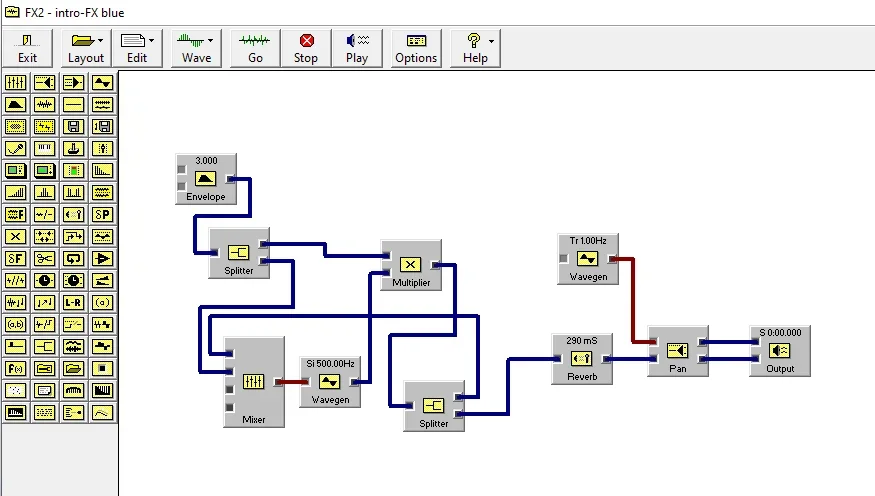
Task: Click the L-R palette icon
Action: (74, 302)
